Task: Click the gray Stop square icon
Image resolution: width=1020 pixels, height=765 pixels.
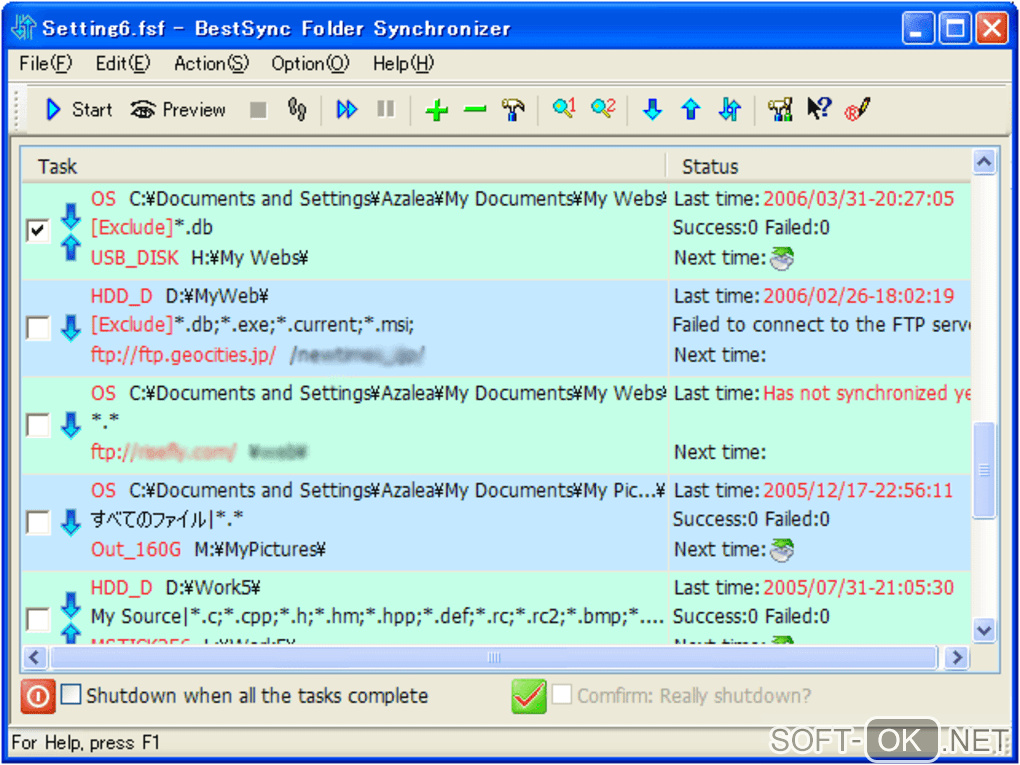Action: tap(258, 110)
